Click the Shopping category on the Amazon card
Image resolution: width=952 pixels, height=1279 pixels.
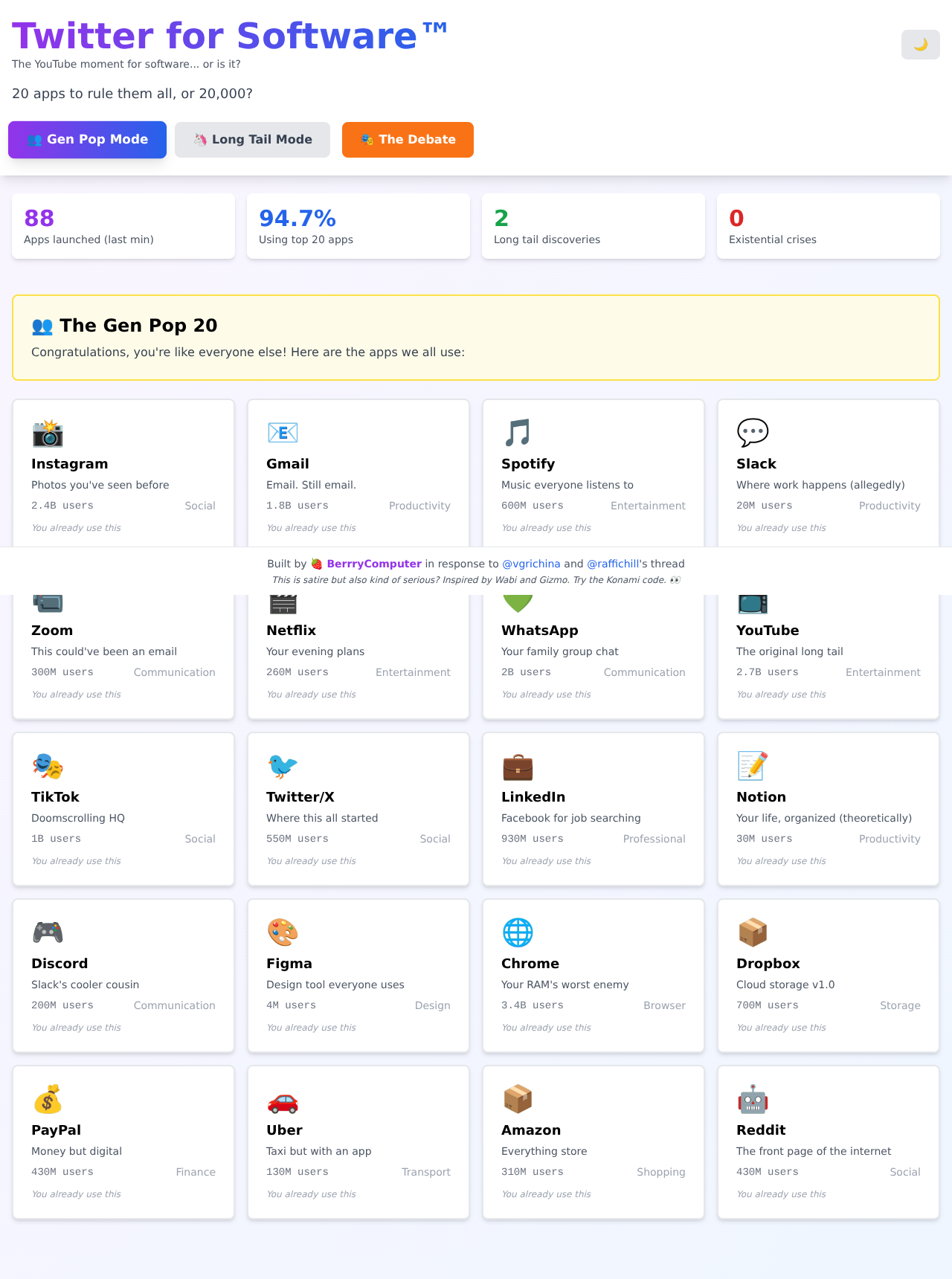tap(661, 1172)
